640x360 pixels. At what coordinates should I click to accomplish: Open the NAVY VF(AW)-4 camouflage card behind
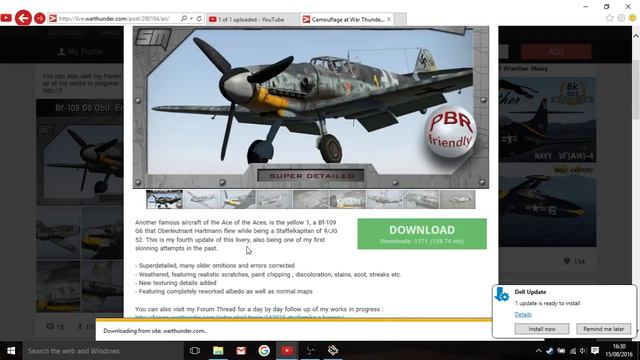[x=547, y=120]
